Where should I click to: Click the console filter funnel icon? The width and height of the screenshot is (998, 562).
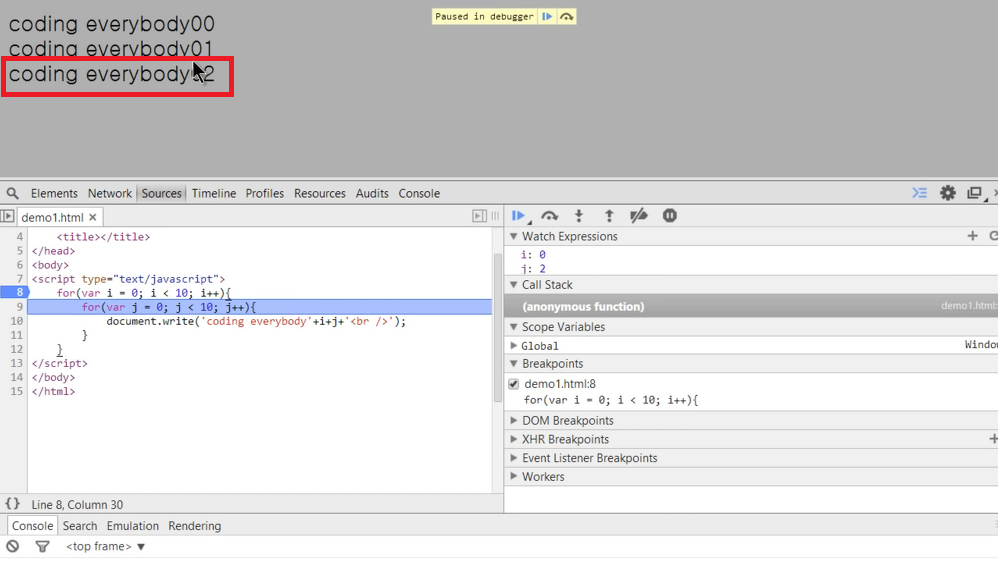click(42, 546)
